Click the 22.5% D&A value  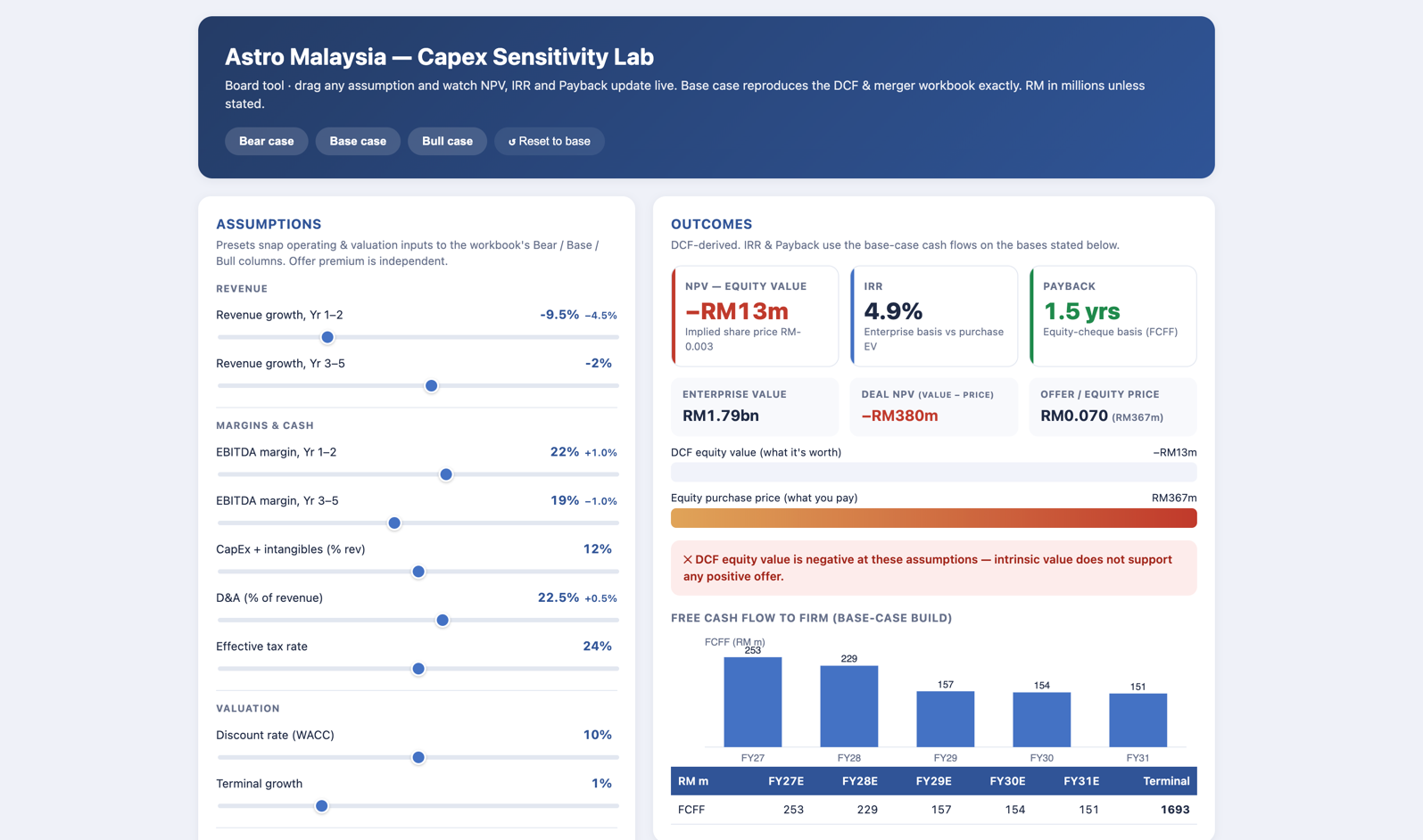[x=558, y=597]
